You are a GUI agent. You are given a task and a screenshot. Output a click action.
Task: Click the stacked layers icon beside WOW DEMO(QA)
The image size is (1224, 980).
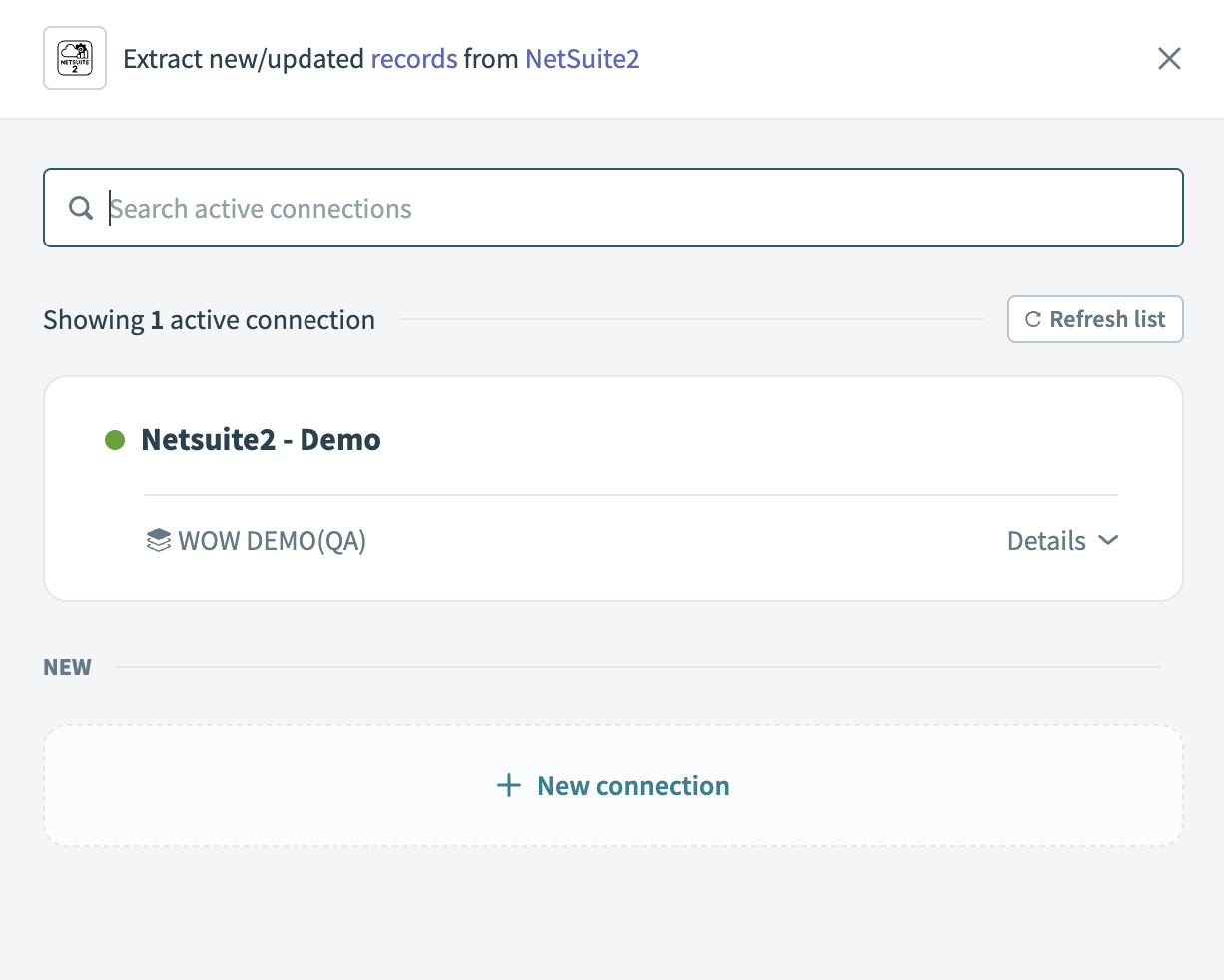pos(158,540)
